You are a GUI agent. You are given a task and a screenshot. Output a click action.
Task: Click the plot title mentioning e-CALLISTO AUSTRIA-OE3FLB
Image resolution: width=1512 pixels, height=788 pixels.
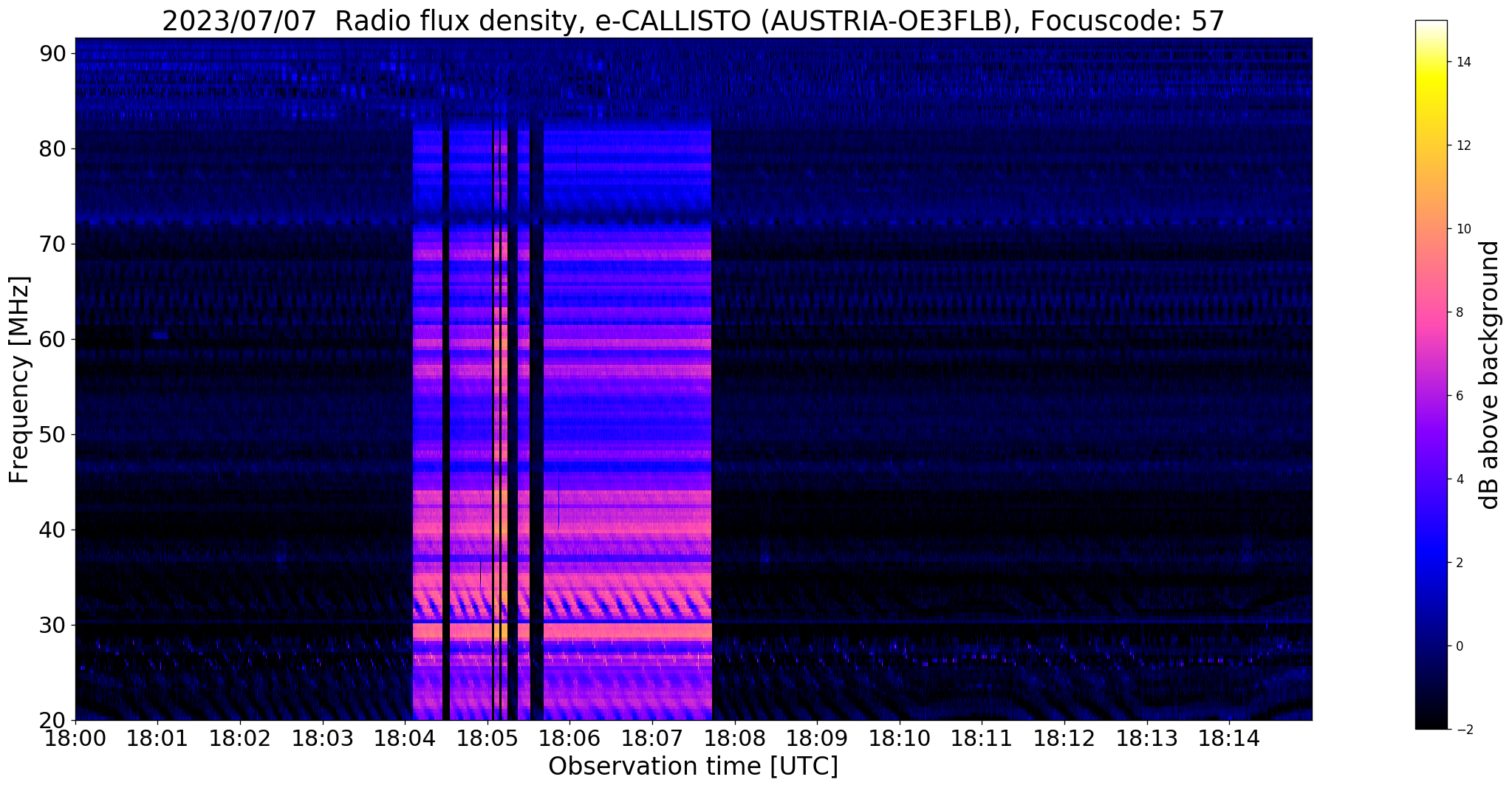tap(693, 21)
